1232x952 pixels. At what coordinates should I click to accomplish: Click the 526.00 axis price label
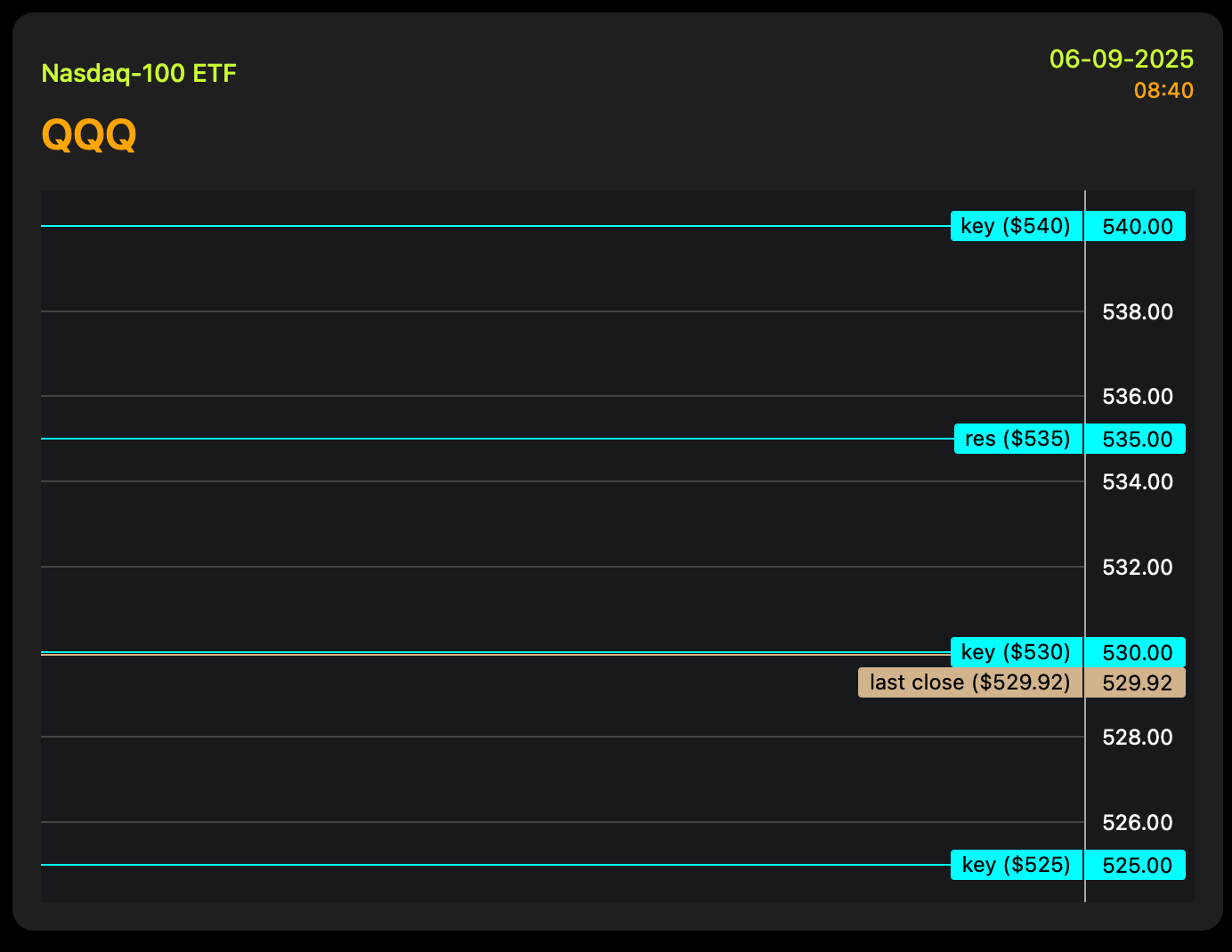coord(1137,822)
